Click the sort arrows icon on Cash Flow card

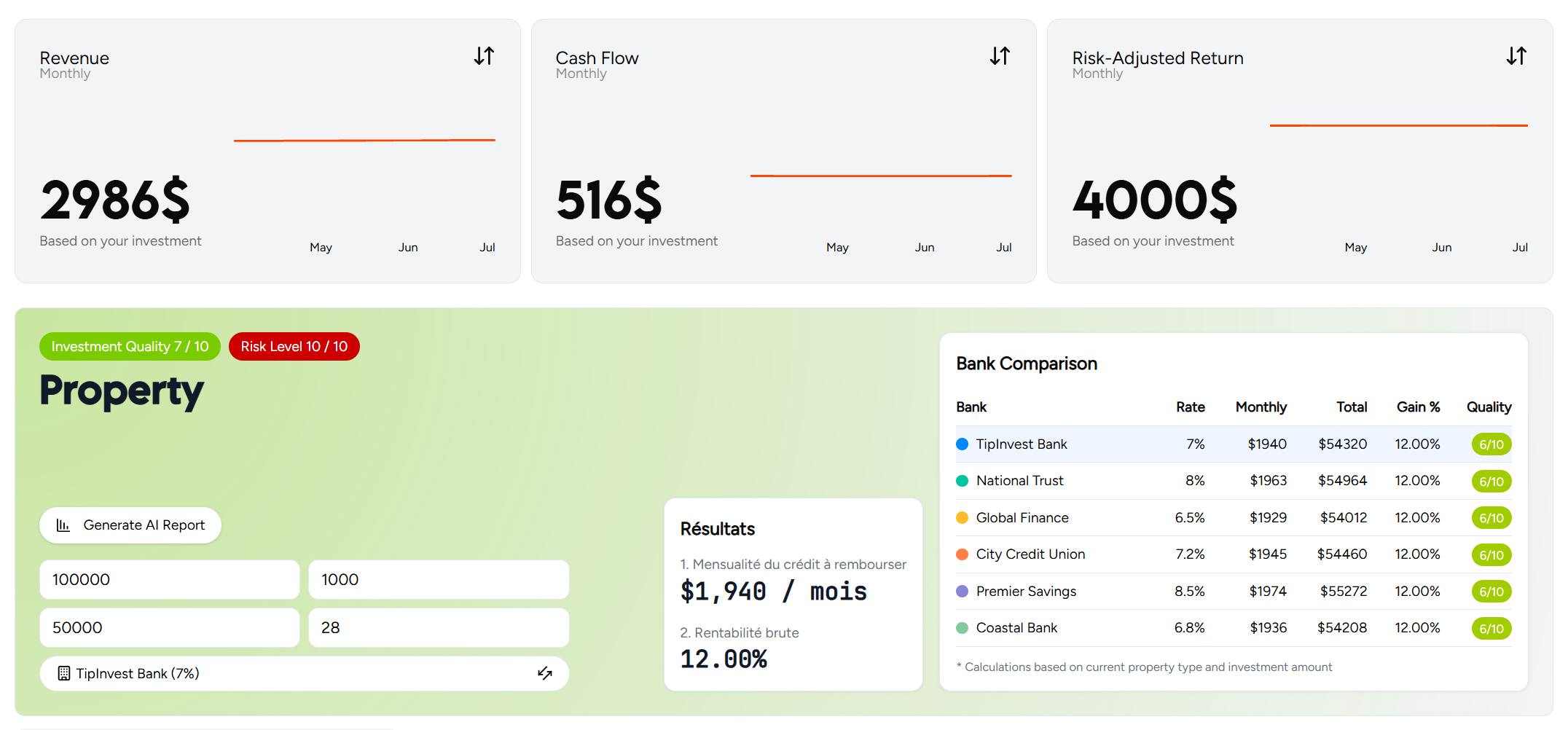pyautogui.click(x=1000, y=56)
